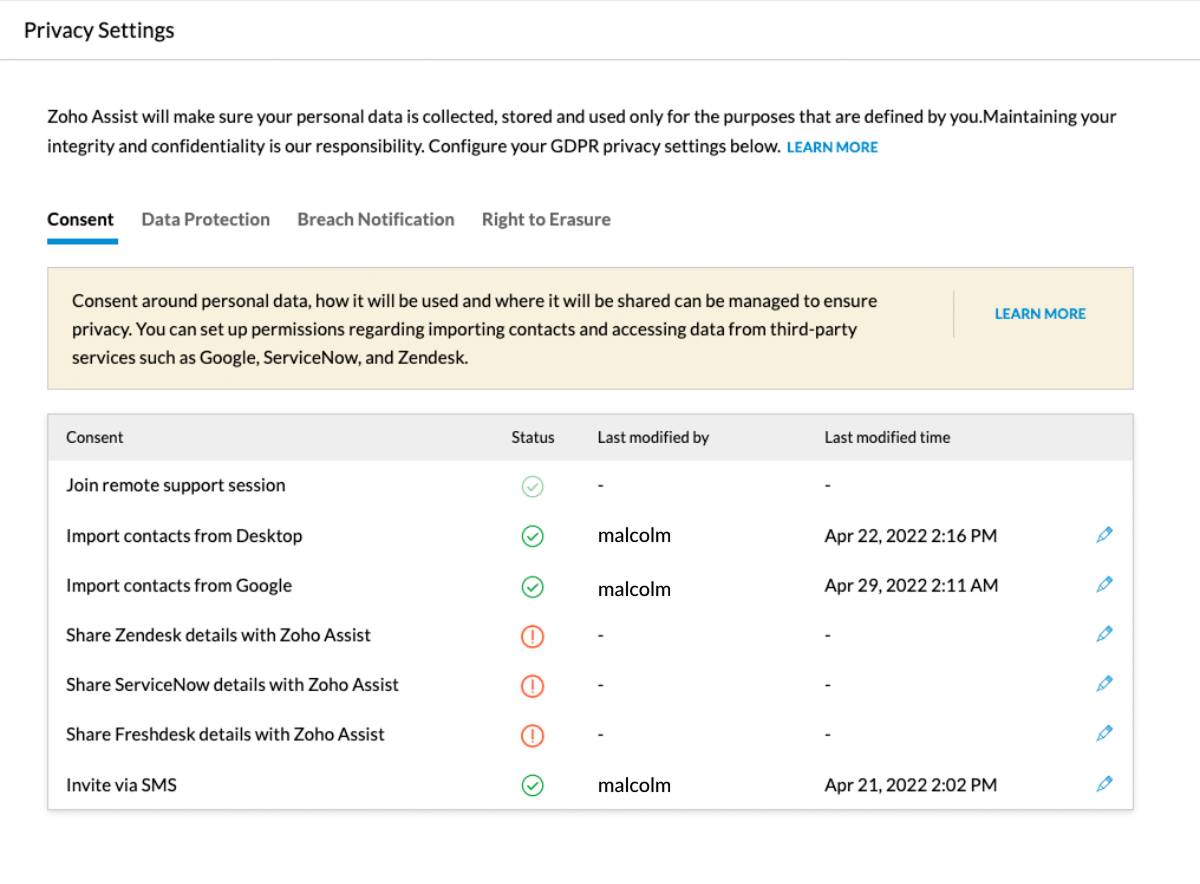Viewport: 1200px width, 884px height.
Task: Click green check status for Import from Desktop
Action: click(532, 537)
